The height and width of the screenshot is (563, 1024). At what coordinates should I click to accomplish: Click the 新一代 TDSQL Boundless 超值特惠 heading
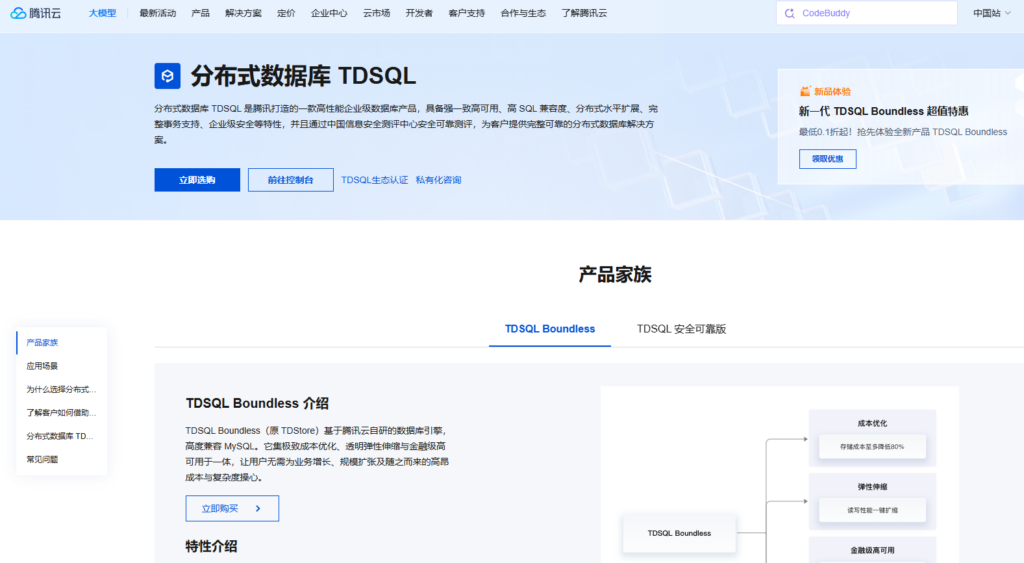pos(884,111)
